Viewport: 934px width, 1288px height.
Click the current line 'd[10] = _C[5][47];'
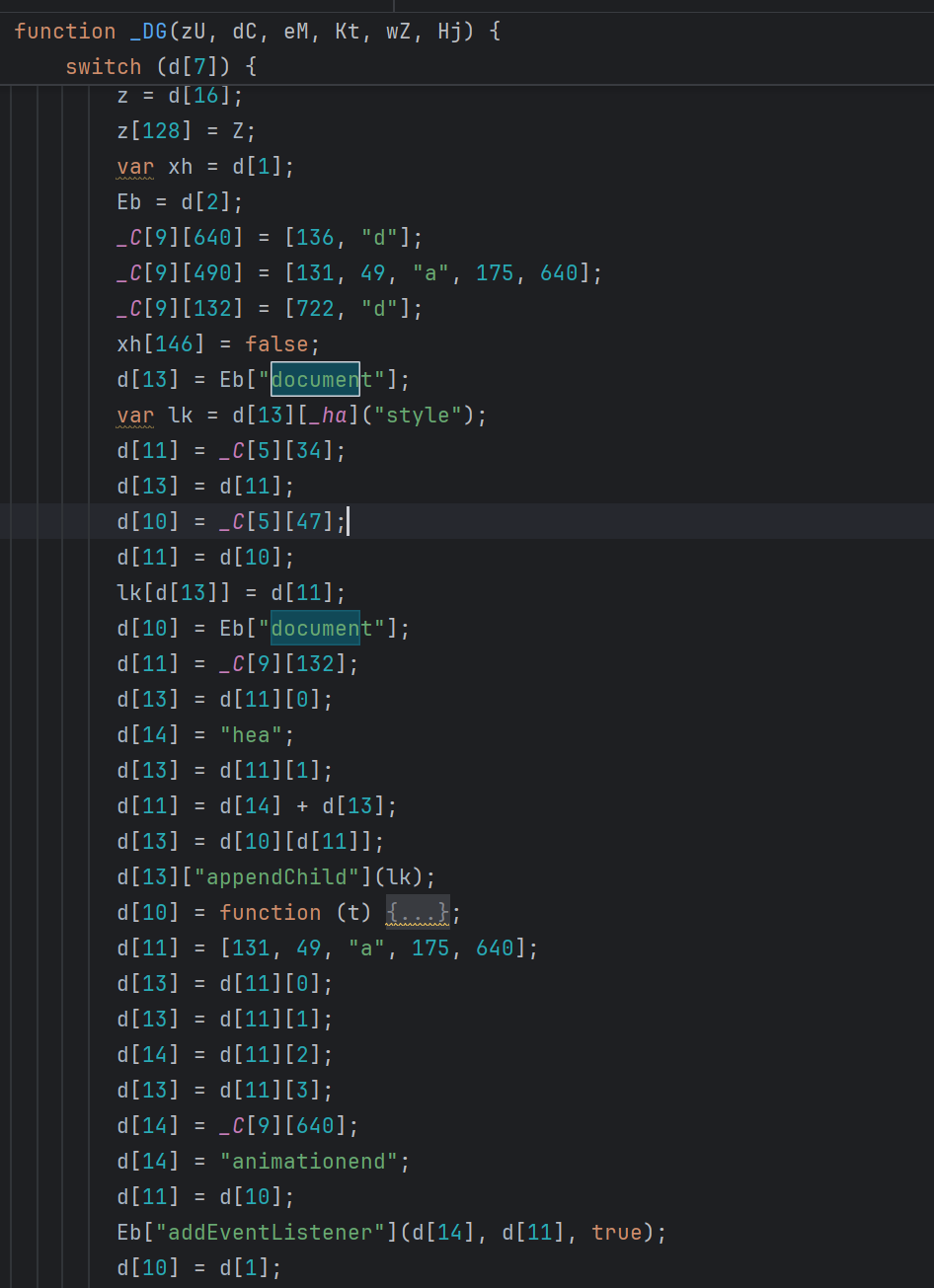click(231, 522)
